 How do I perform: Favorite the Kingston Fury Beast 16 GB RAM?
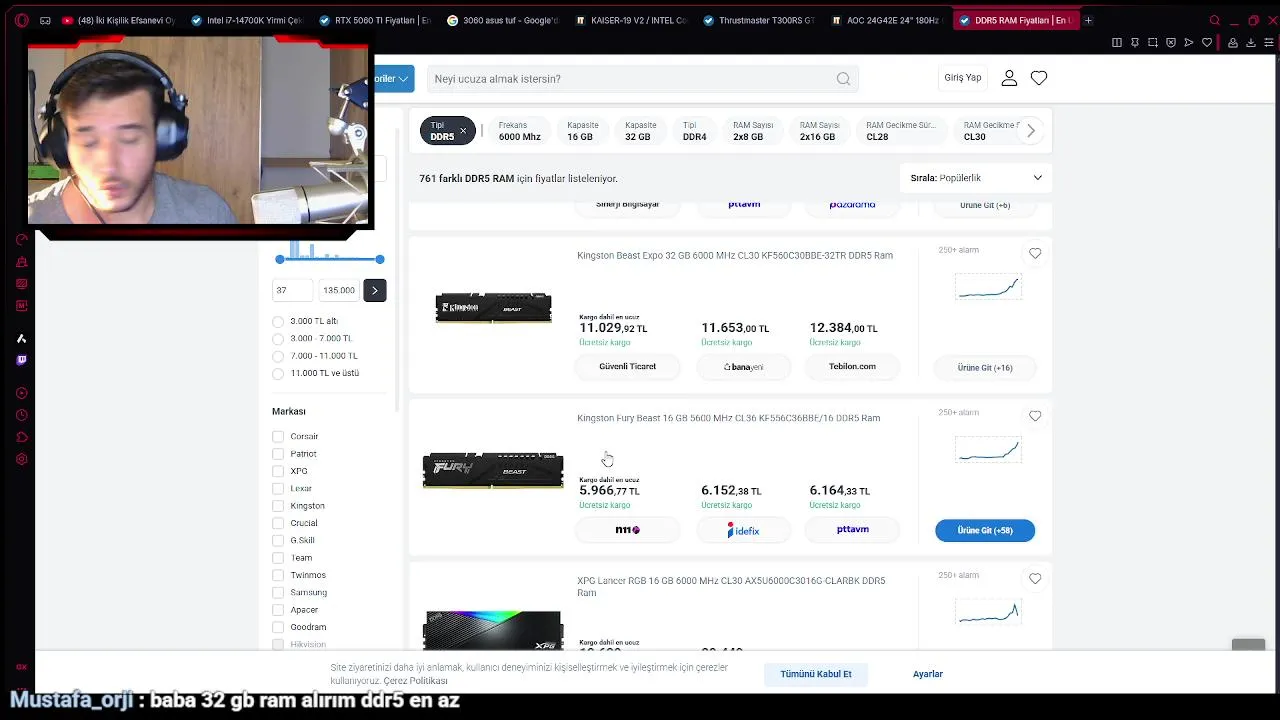click(x=1035, y=416)
